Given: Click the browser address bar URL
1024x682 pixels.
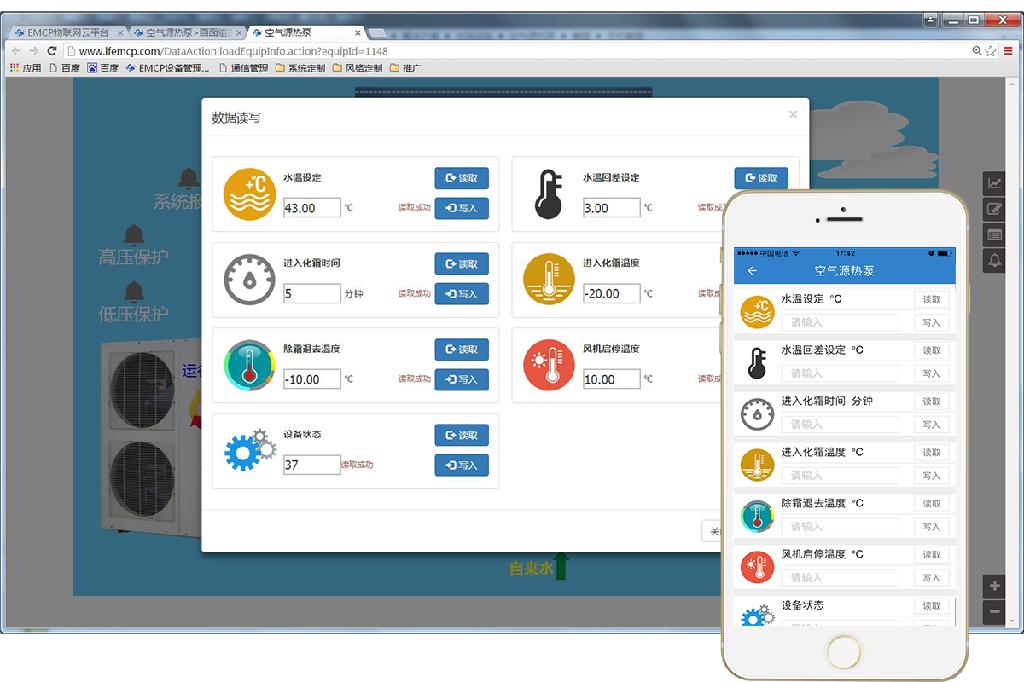Looking at the screenshot, I should click(233, 51).
